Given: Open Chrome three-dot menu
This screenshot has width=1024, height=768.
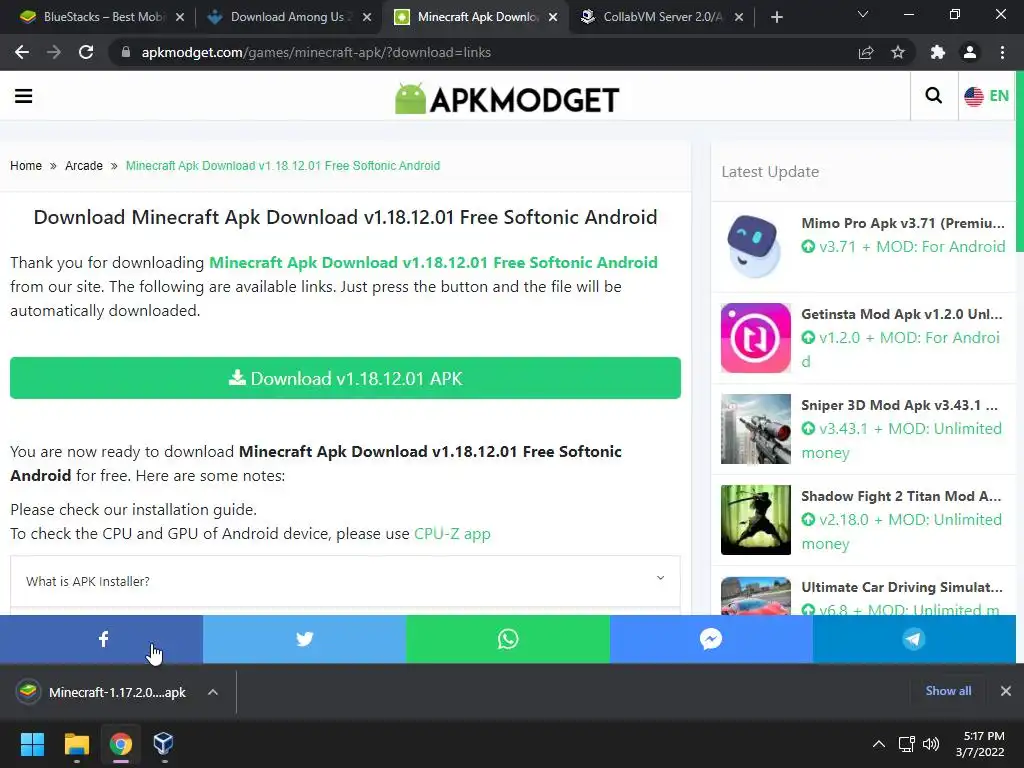Looking at the screenshot, I should [x=1002, y=52].
